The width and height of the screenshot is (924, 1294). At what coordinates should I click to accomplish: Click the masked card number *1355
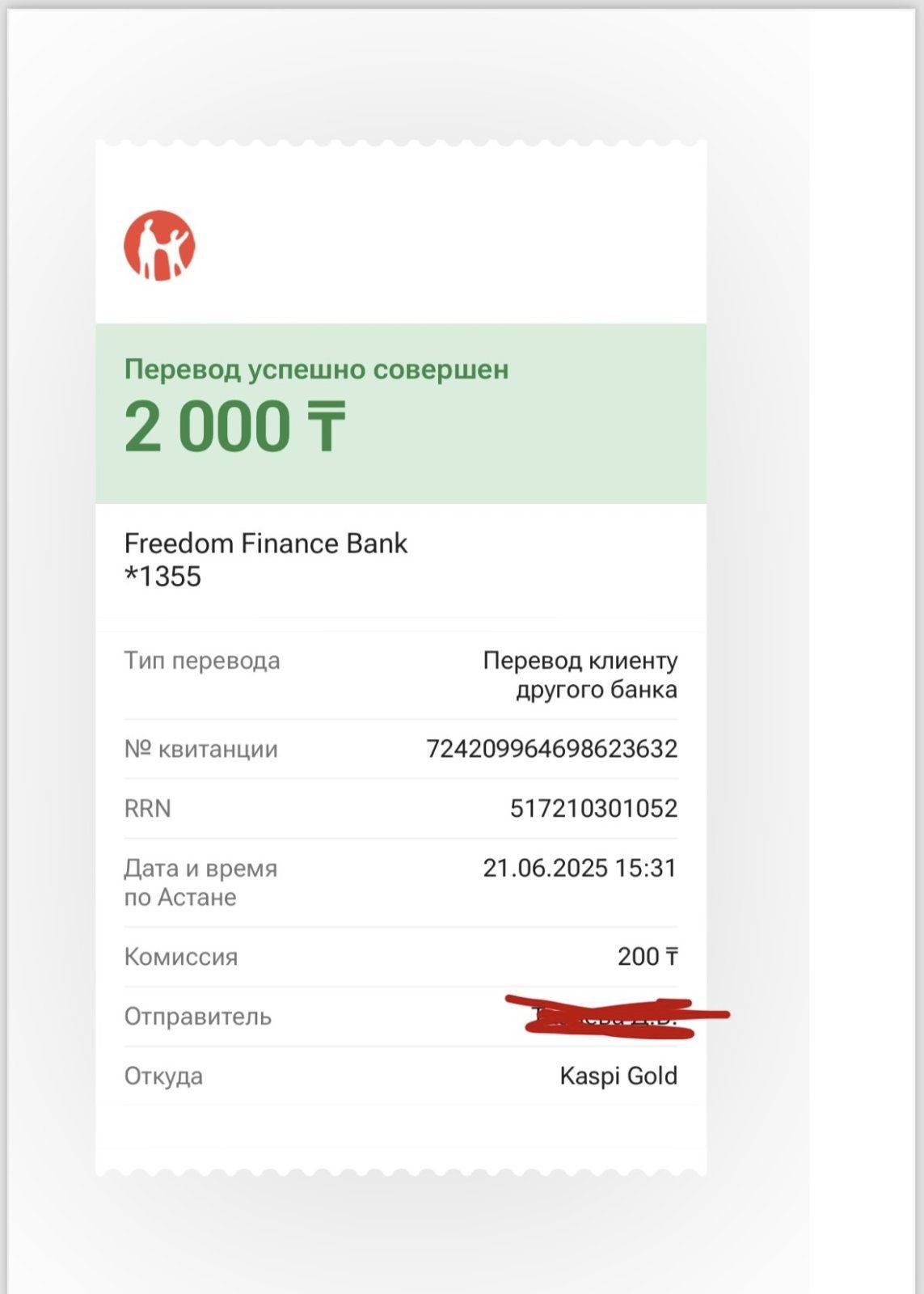tap(162, 577)
